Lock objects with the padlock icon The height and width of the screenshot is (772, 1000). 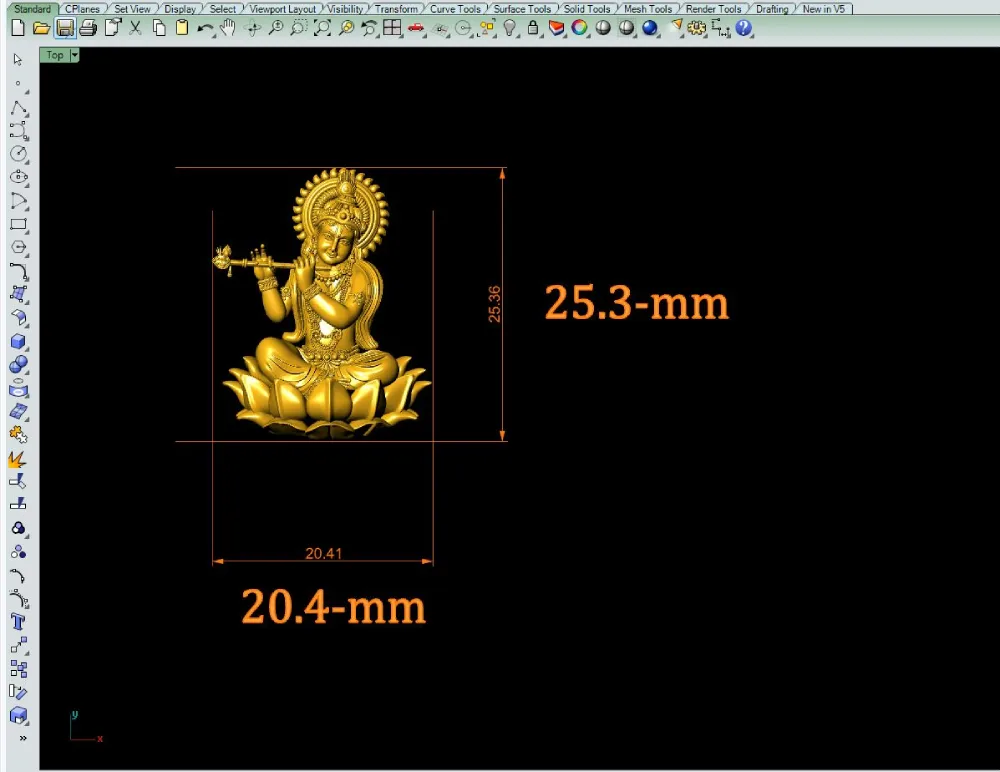[533, 28]
